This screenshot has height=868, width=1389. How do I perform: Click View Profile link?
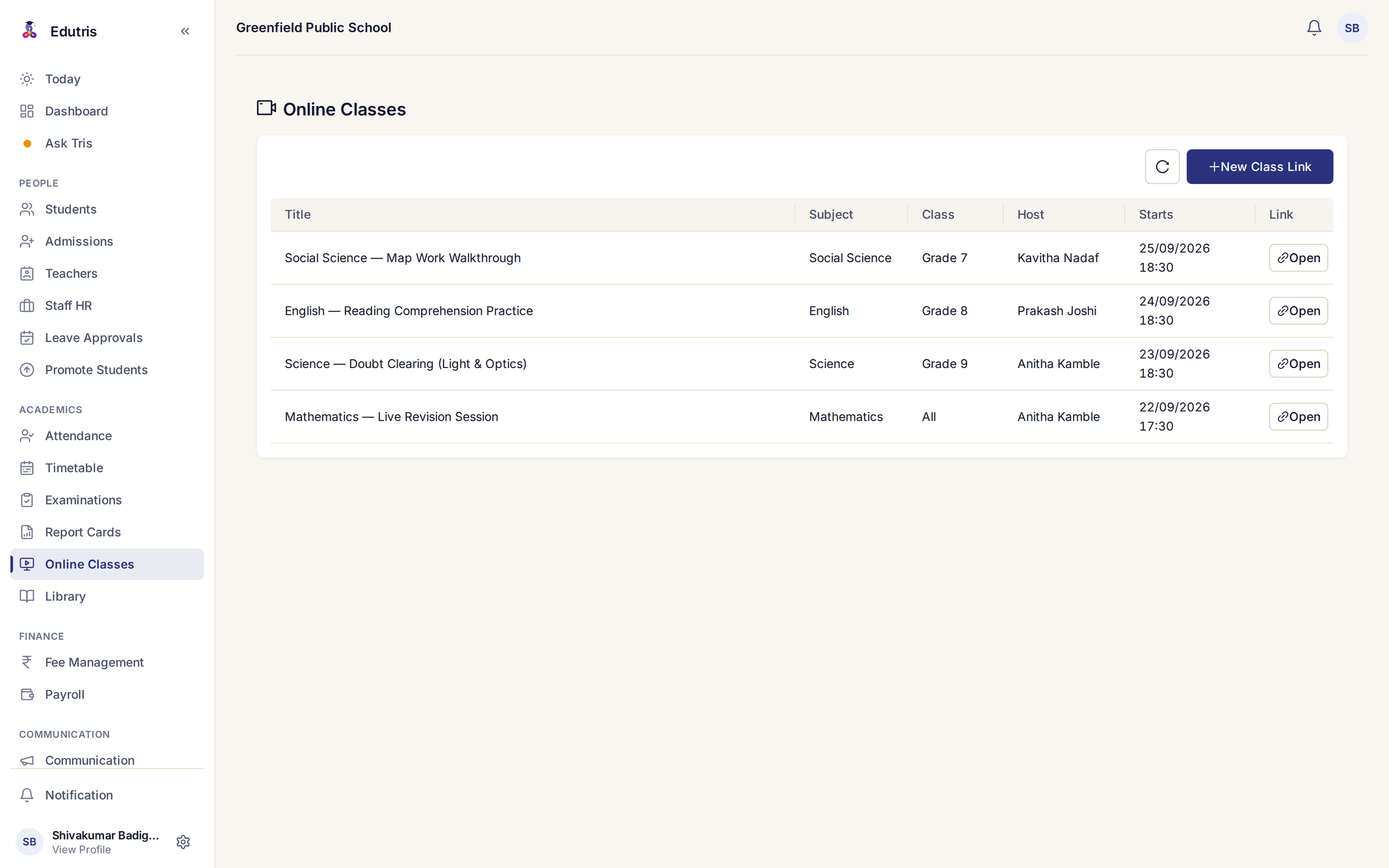coord(82,849)
